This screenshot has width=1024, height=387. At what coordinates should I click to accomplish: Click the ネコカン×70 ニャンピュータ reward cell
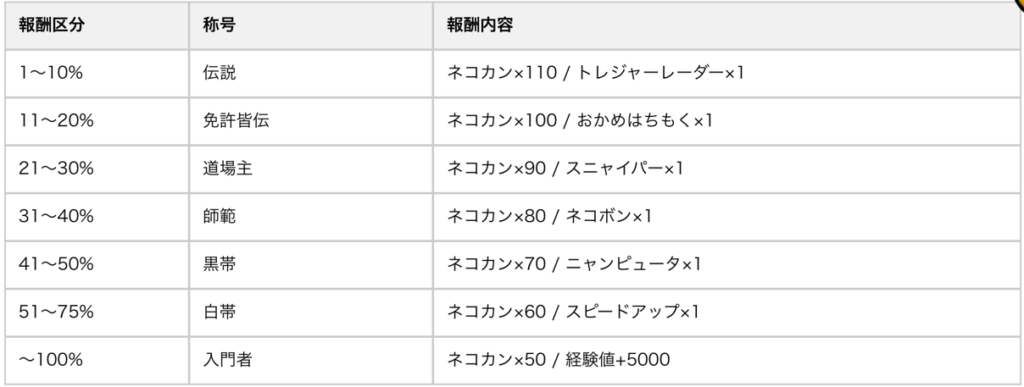tap(726, 264)
